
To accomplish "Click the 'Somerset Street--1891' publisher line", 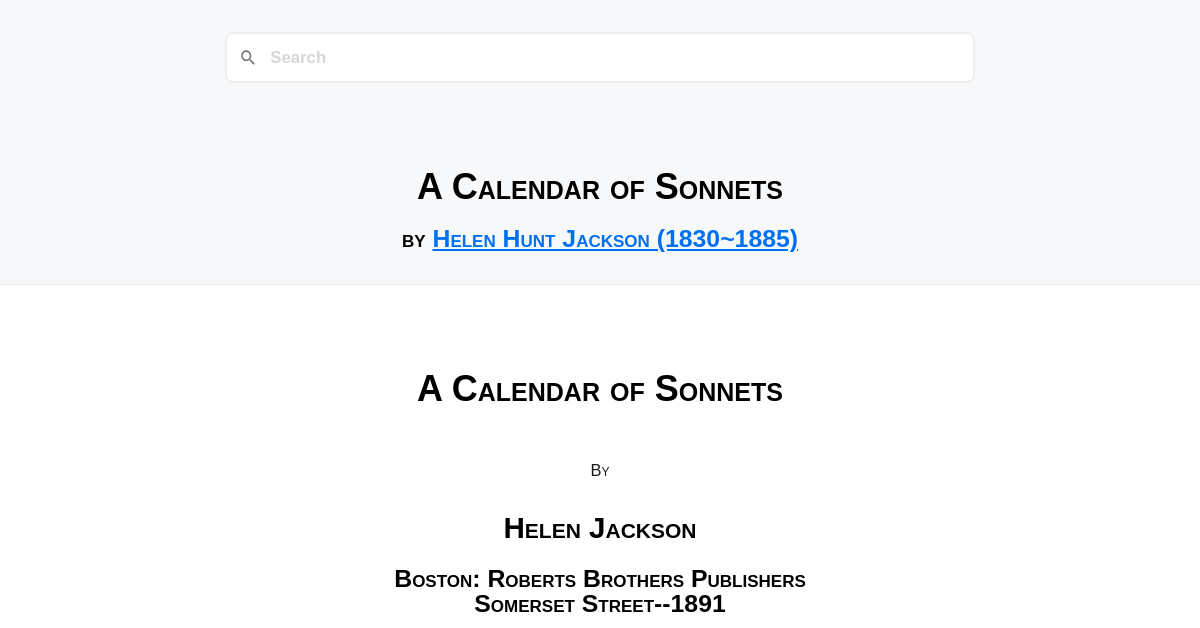I will click(600, 604).
